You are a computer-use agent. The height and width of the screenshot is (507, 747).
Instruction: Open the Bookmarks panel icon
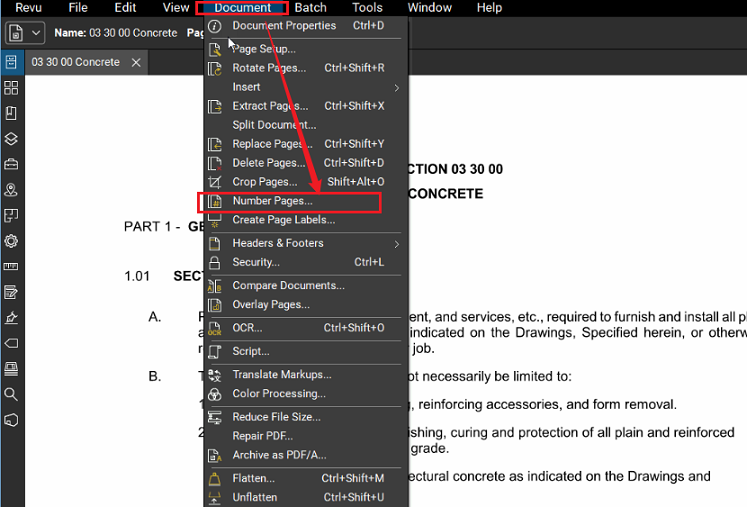[11, 113]
